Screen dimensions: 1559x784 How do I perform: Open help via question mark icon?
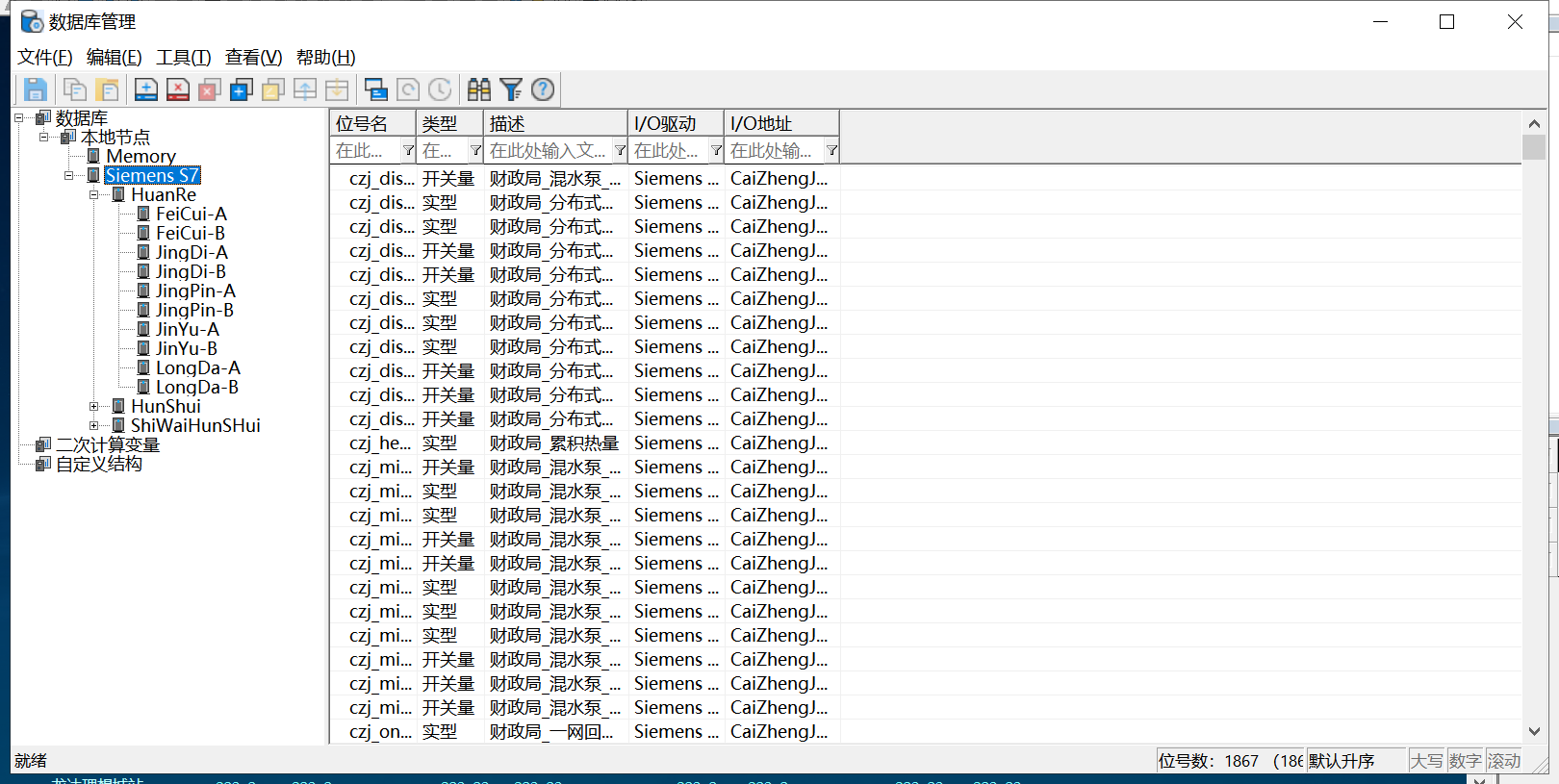(x=543, y=89)
